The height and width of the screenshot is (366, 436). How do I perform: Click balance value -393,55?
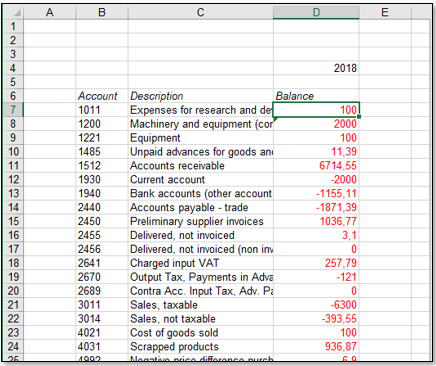pos(316,319)
